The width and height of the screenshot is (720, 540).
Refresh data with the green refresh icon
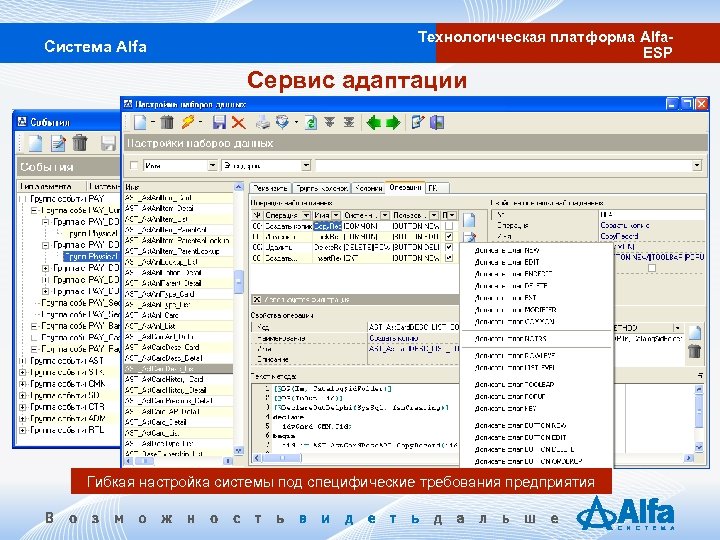click(311, 123)
